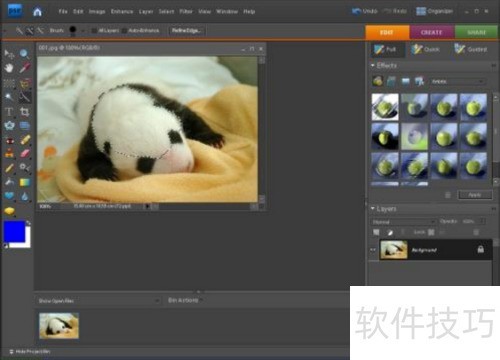Open the Show Open Files dropdown
This screenshot has width=500, height=360.
coord(99,301)
